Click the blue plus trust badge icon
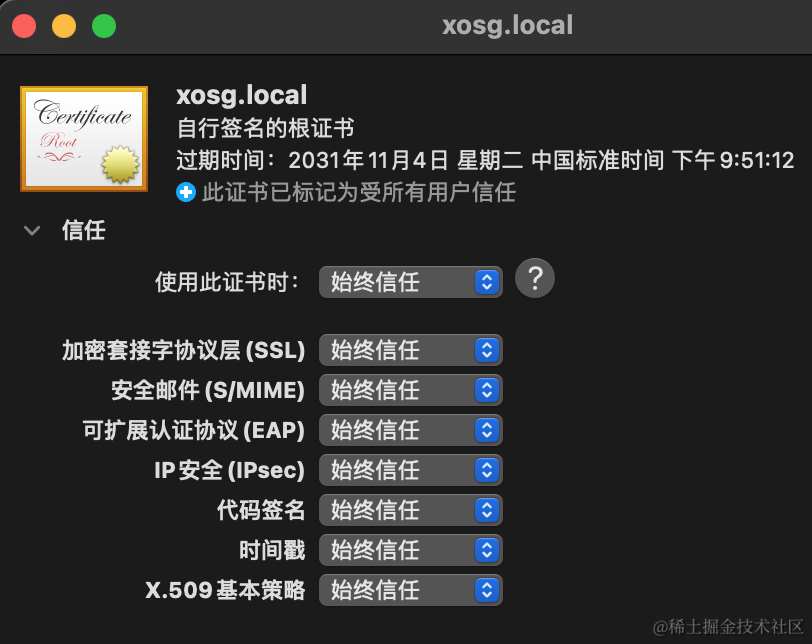Image resolution: width=812 pixels, height=644 pixels. [x=186, y=192]
